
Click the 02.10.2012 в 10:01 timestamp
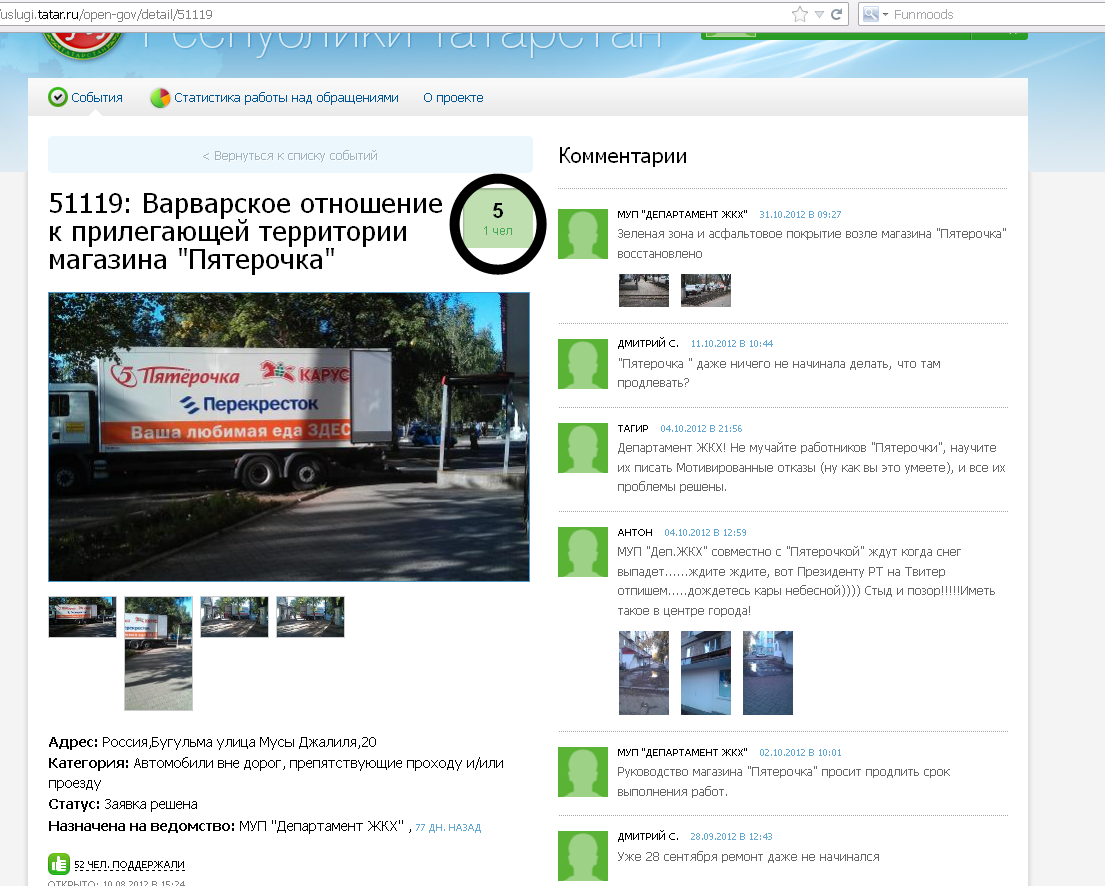point(800,753)
